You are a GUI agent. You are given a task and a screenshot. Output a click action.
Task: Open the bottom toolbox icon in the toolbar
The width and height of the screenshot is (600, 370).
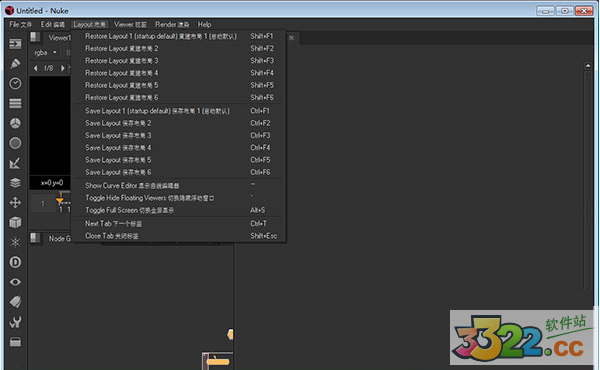pos(15,342)
